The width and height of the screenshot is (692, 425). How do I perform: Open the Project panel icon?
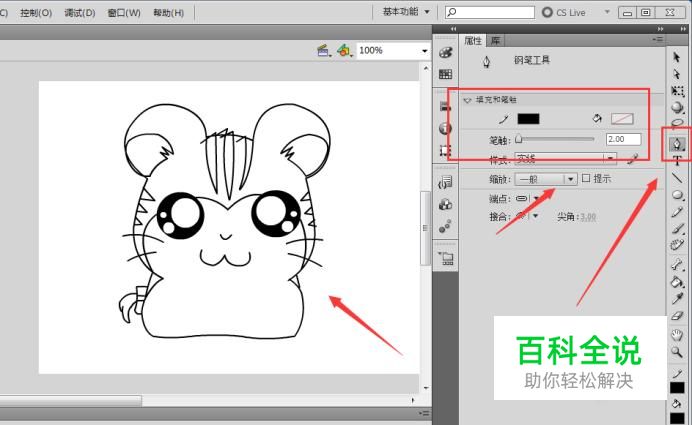446,258
